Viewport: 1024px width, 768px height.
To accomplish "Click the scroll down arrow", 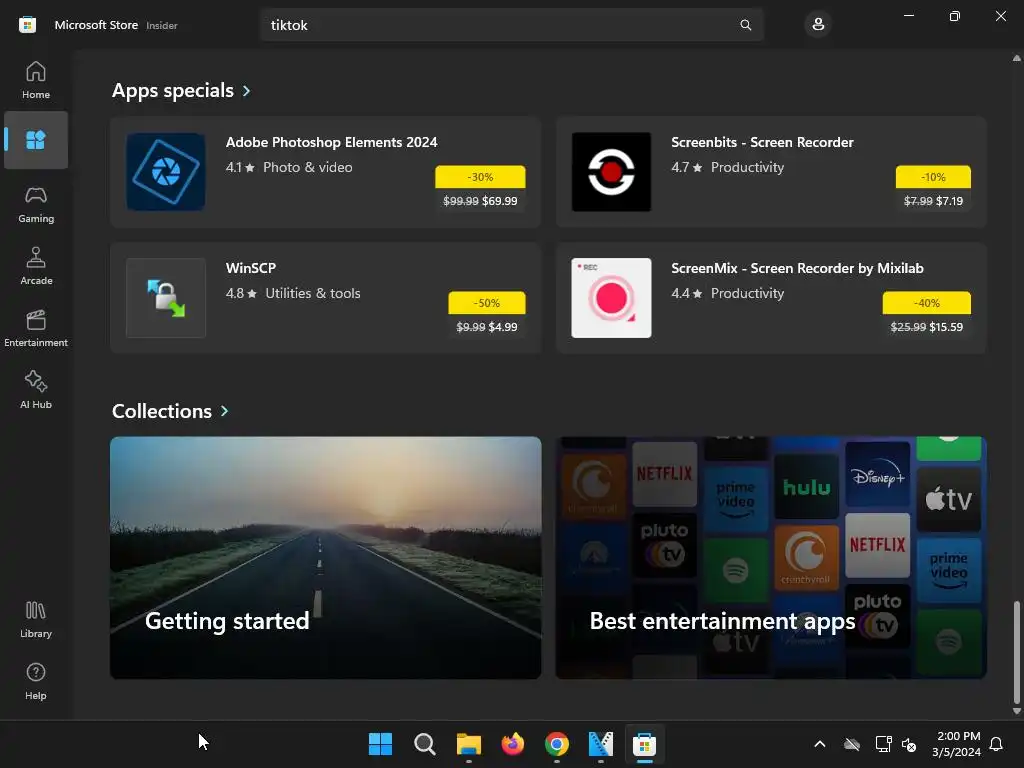I will [x=1016, y=711].
